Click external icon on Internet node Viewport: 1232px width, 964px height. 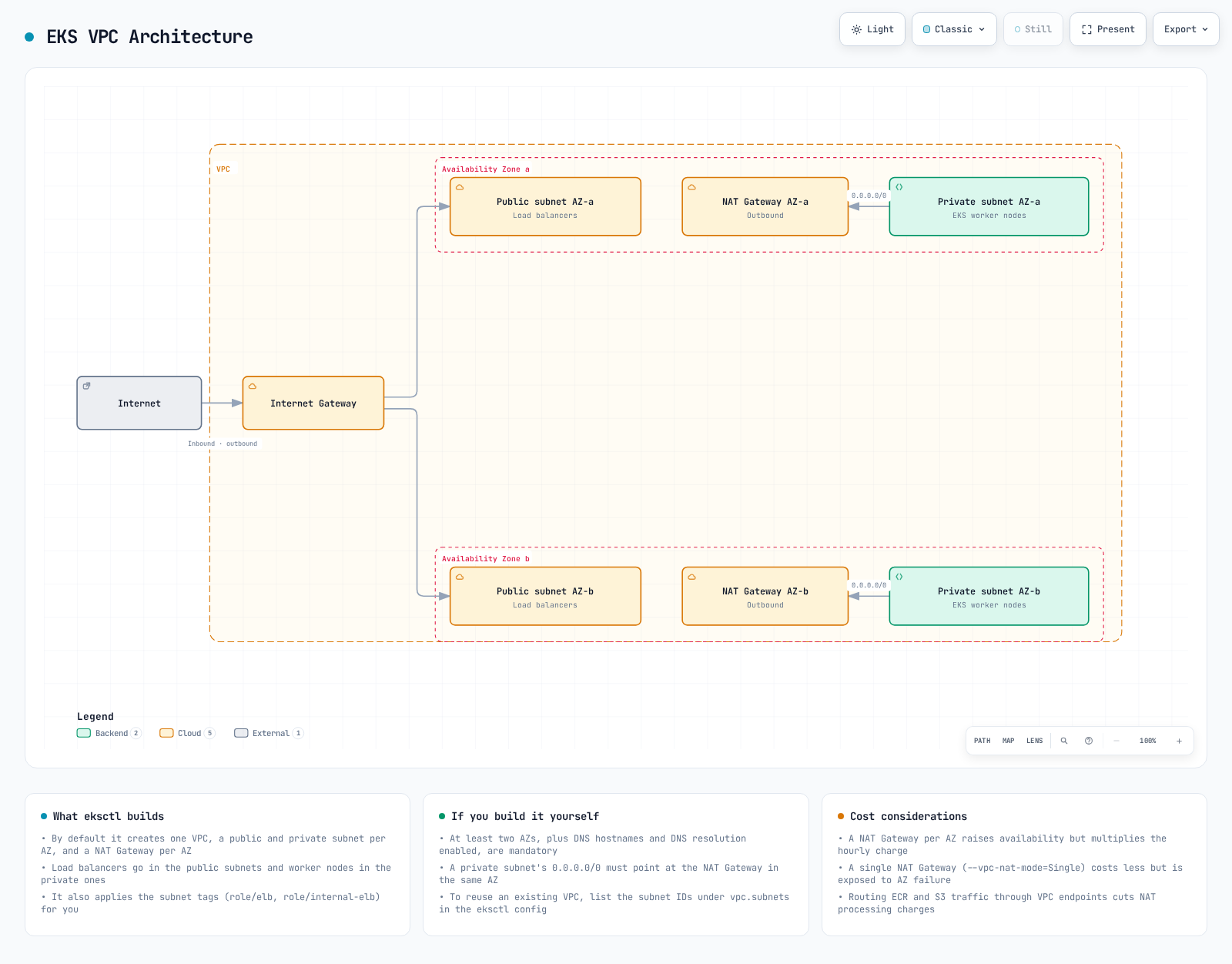point(86,386)
